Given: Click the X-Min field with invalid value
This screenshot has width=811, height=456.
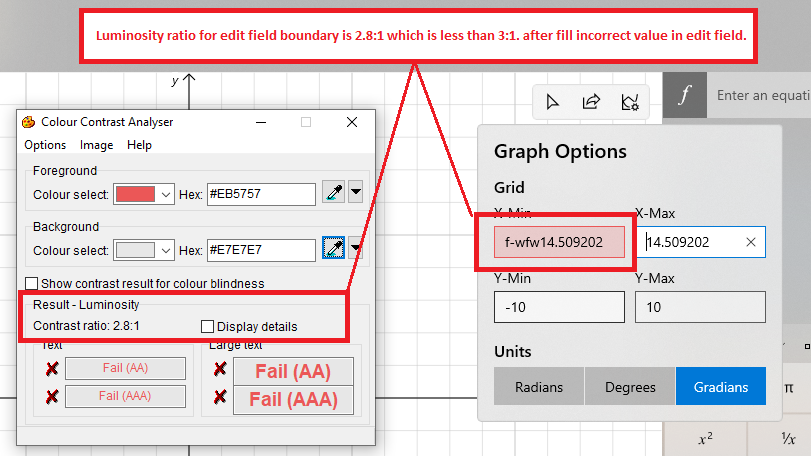Looking at the screenshot, I should pos(559,242).
